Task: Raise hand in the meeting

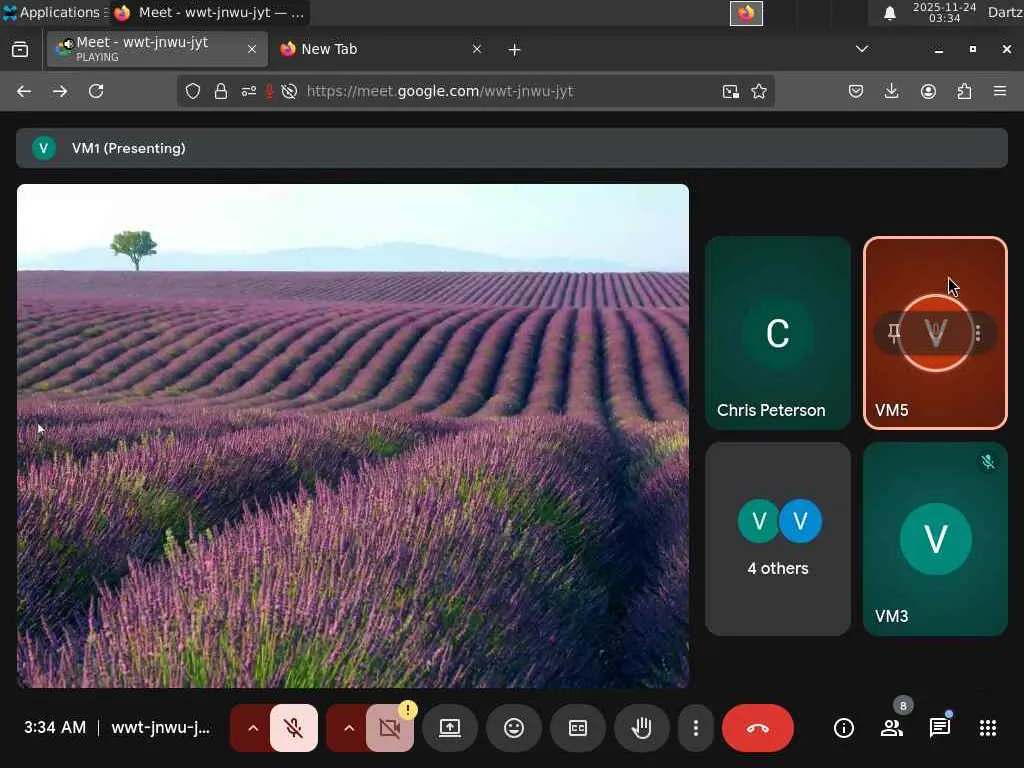Action: pos(642,728)
